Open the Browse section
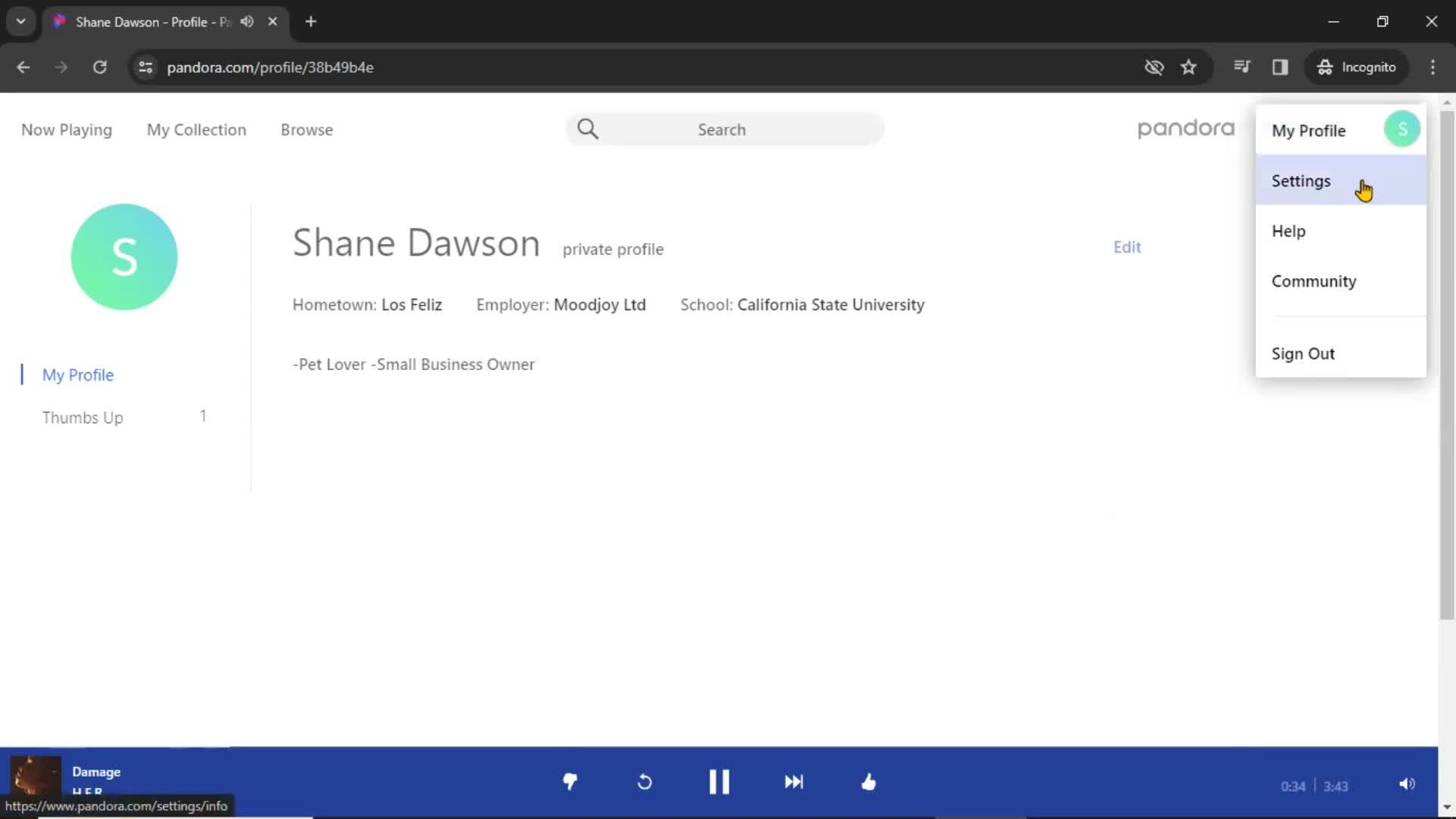1456x819 pixels. [306, 130]
